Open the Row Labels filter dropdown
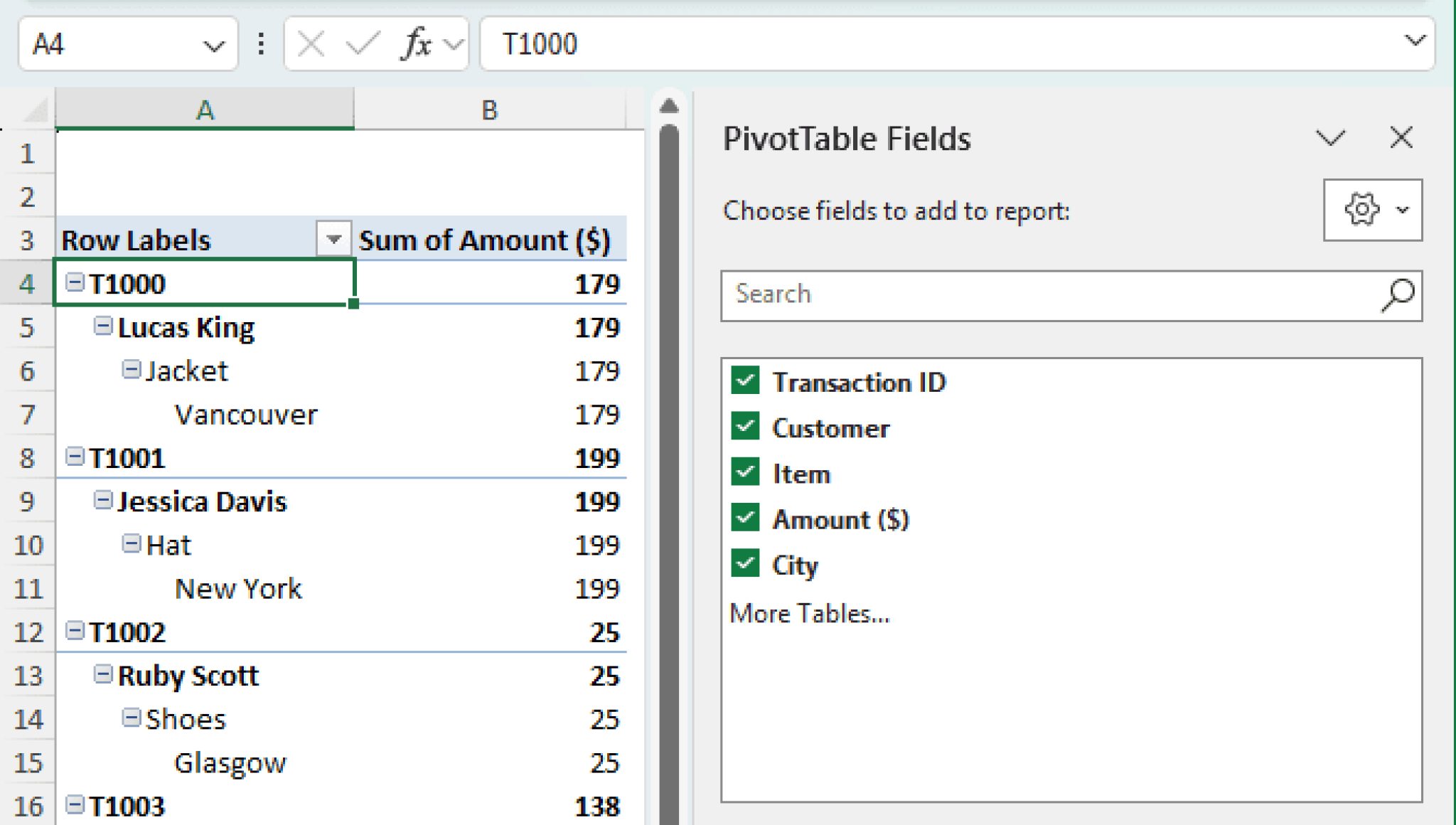 click(x=334, y=240)
